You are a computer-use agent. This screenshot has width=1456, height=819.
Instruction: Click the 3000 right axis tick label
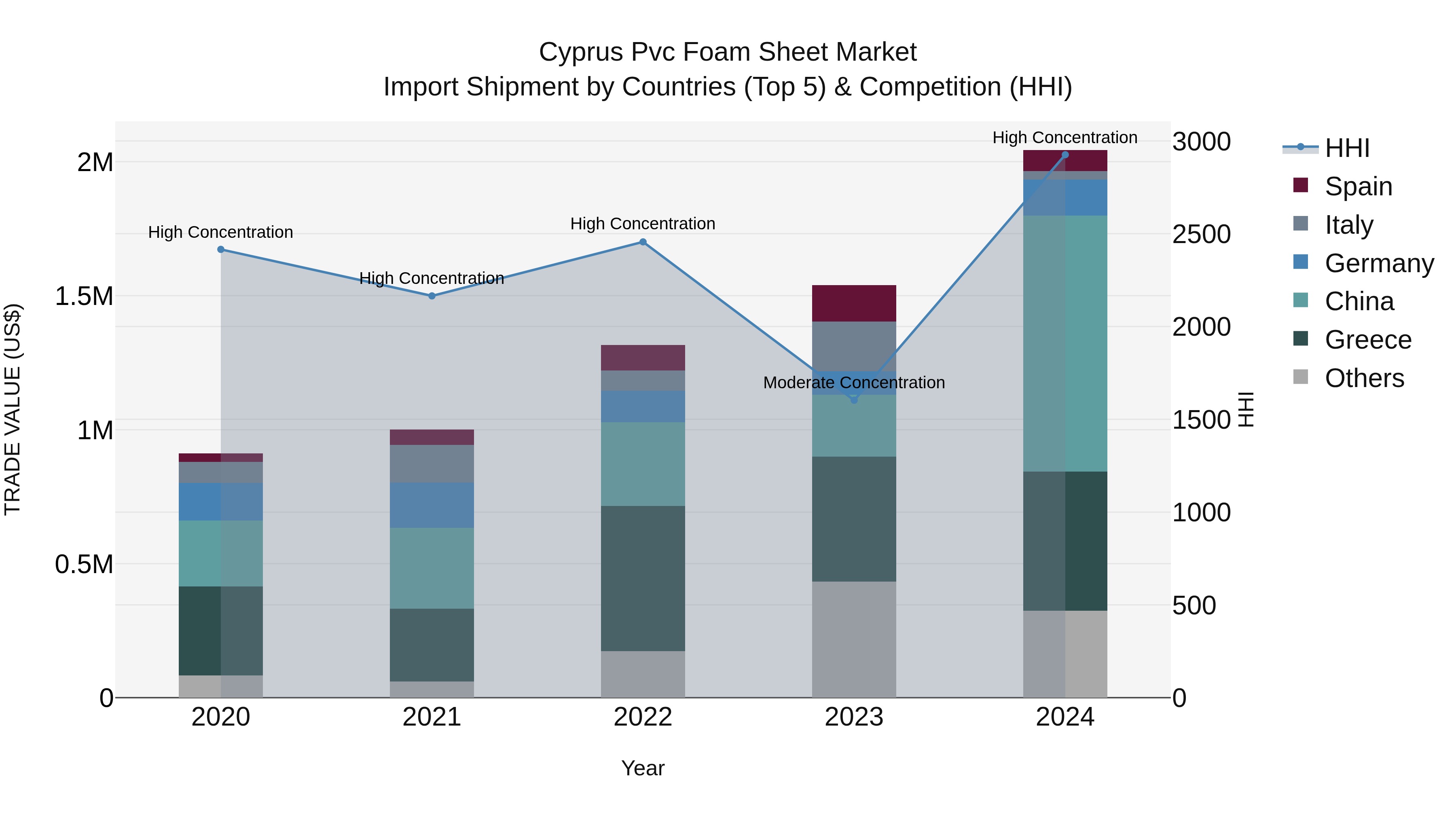1202,141
